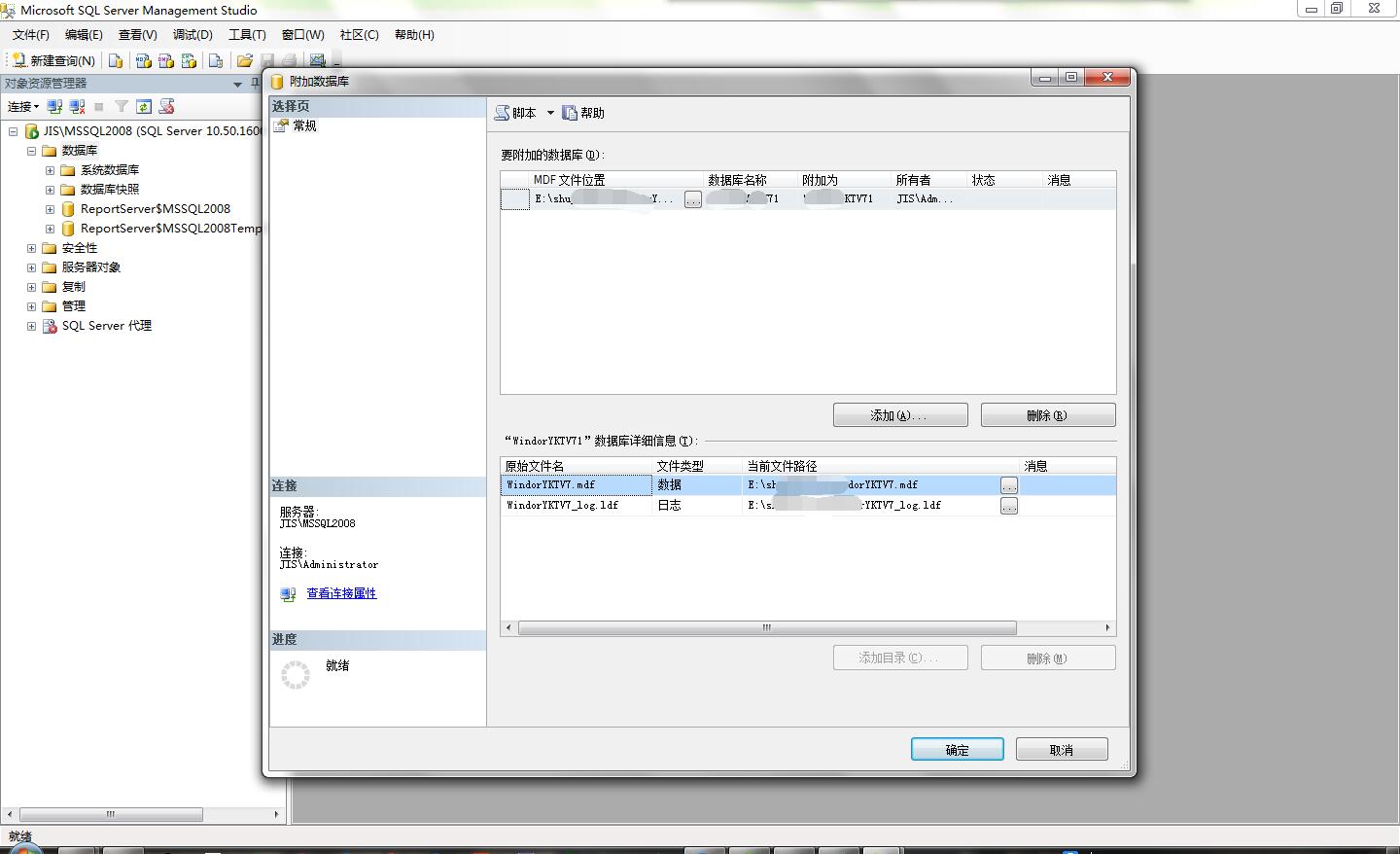This screenshot has height=854, width=1400.
Task: Select the 常规 page in the dialog
Action: coord(304,125)
